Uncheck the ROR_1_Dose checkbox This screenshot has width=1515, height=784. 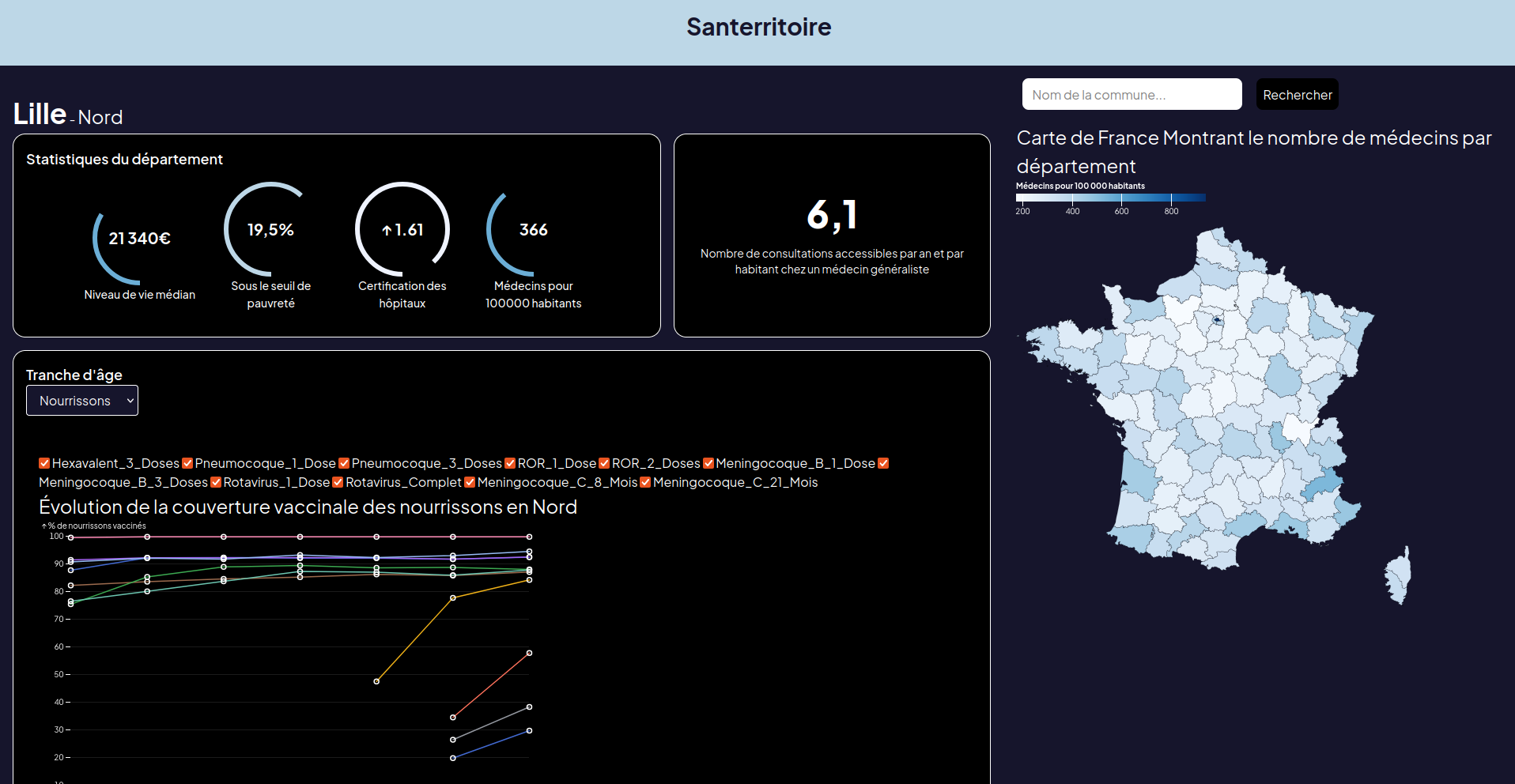509,463
